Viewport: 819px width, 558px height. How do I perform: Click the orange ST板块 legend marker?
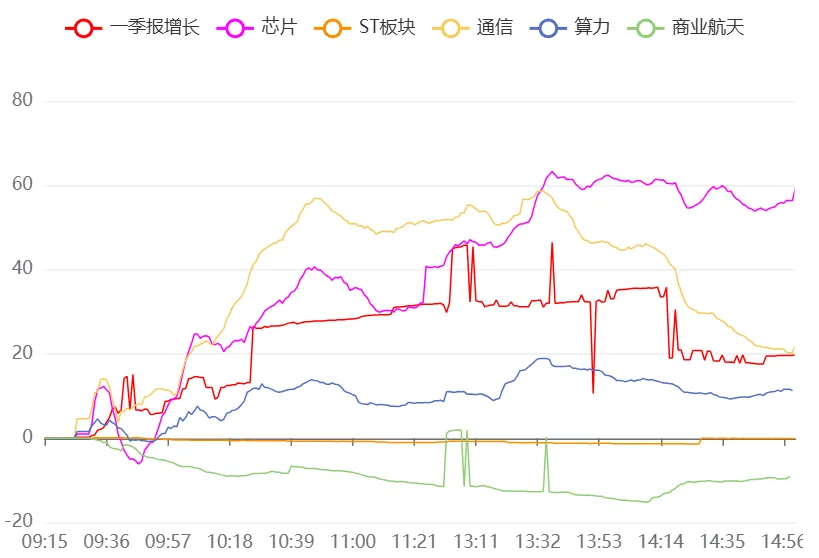[x=332, y=28]
